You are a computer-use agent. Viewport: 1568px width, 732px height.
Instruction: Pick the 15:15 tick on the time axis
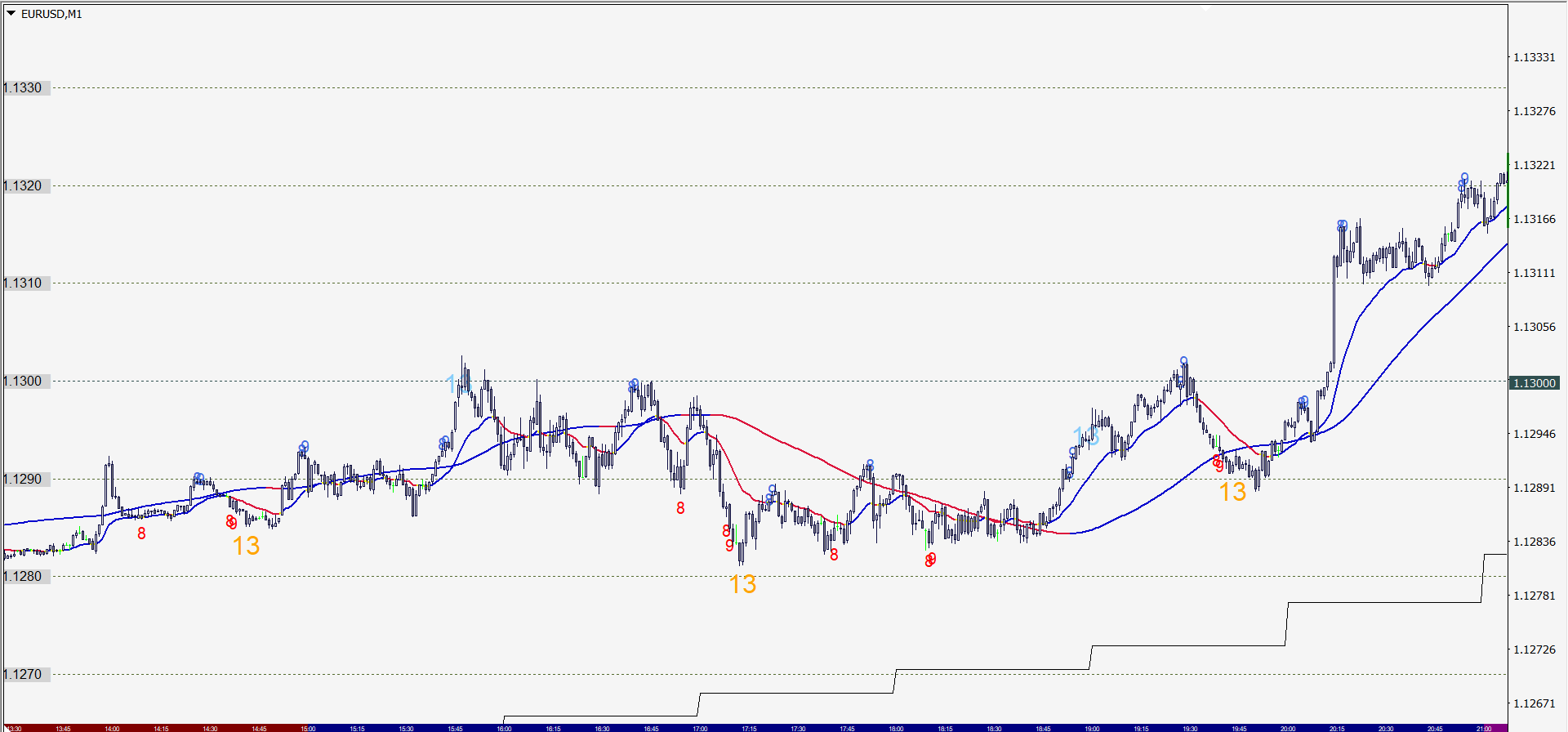coord(357,728)
